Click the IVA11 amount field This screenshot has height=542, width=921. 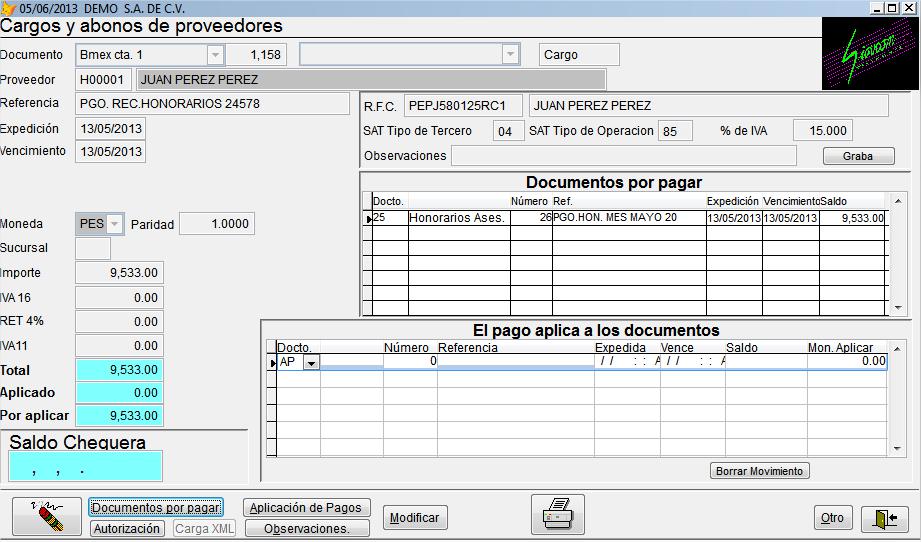119,346
